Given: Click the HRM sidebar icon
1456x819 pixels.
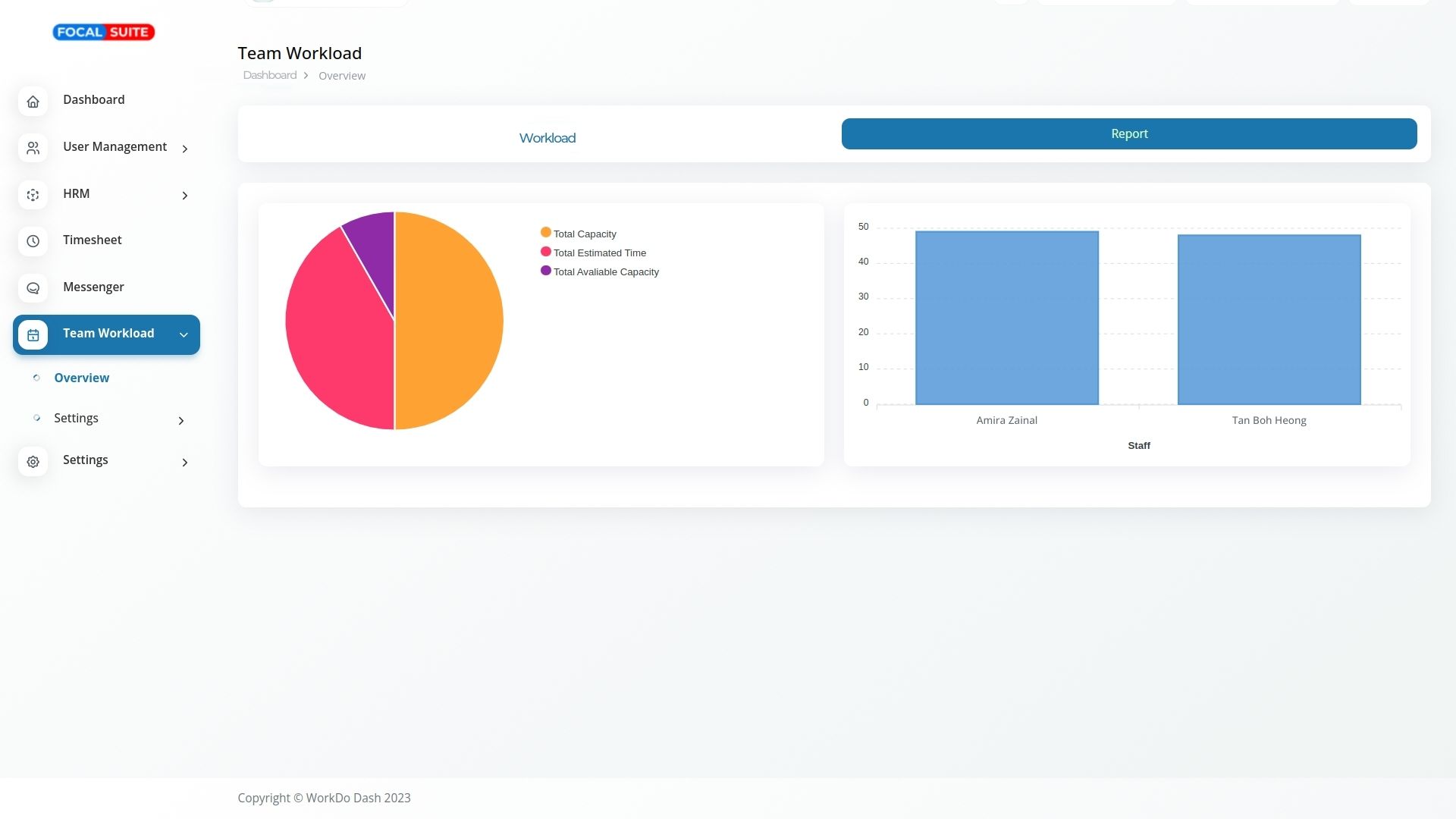Looking at the screenshot, I should point(33,196).
